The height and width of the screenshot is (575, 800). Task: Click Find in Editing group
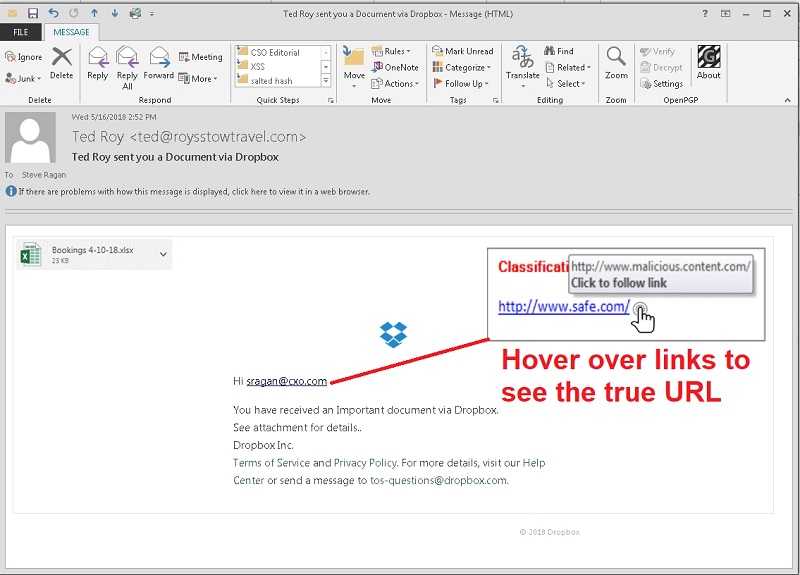(x=559, y=51)
